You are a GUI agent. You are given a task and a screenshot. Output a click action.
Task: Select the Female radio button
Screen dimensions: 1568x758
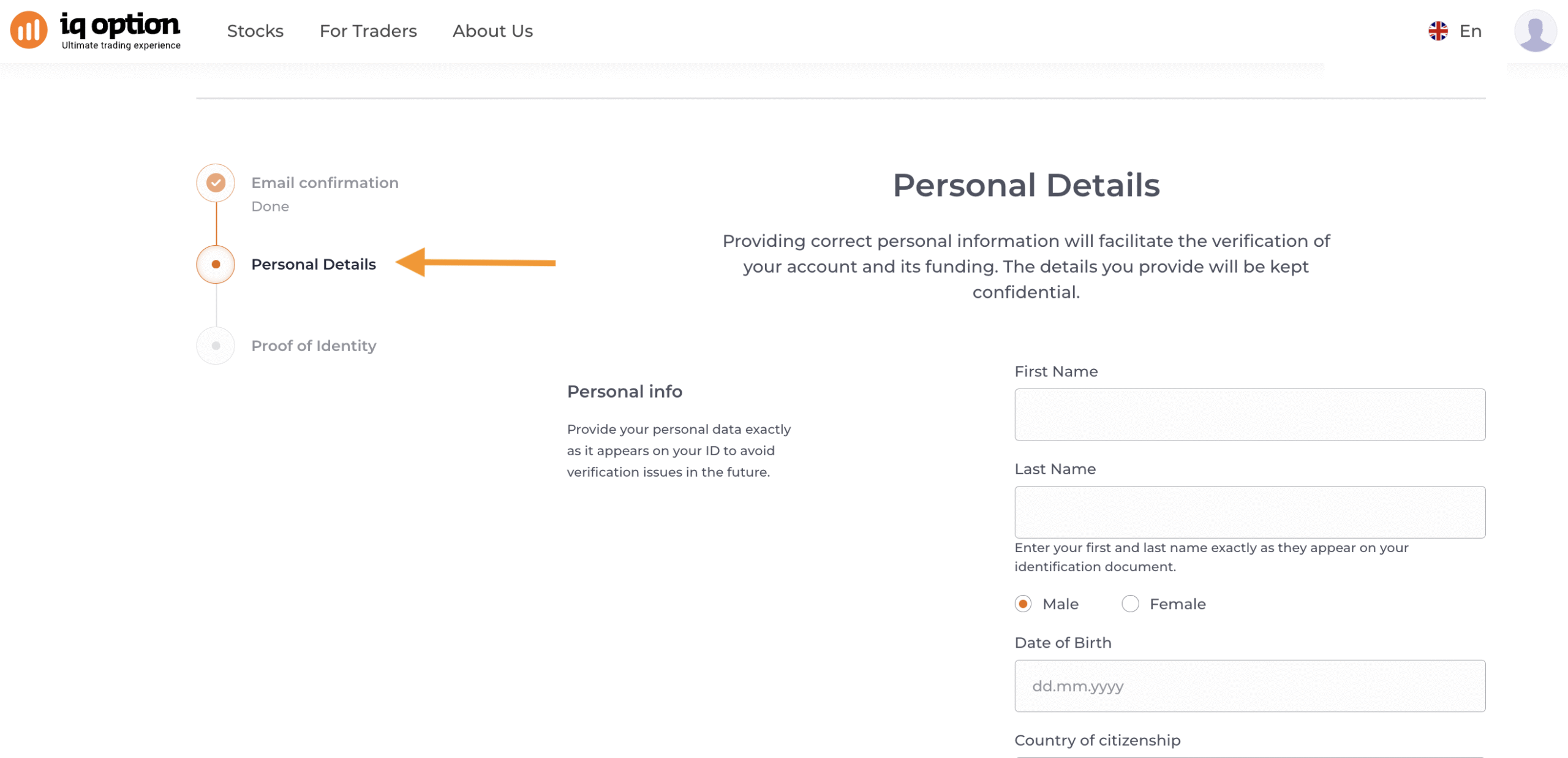[x=1129, y=604]
